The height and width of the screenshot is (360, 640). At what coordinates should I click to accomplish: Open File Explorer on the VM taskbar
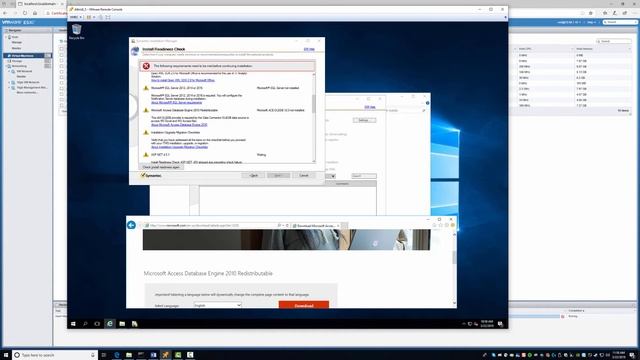click(x=122, y=324)
